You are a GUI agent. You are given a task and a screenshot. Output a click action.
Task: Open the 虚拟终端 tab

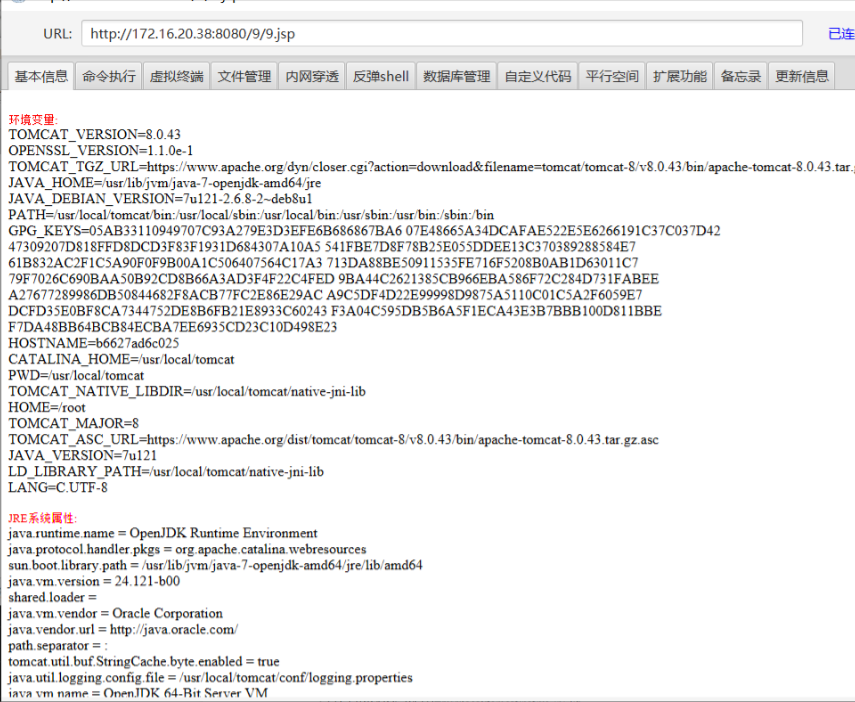coord(177,76)
